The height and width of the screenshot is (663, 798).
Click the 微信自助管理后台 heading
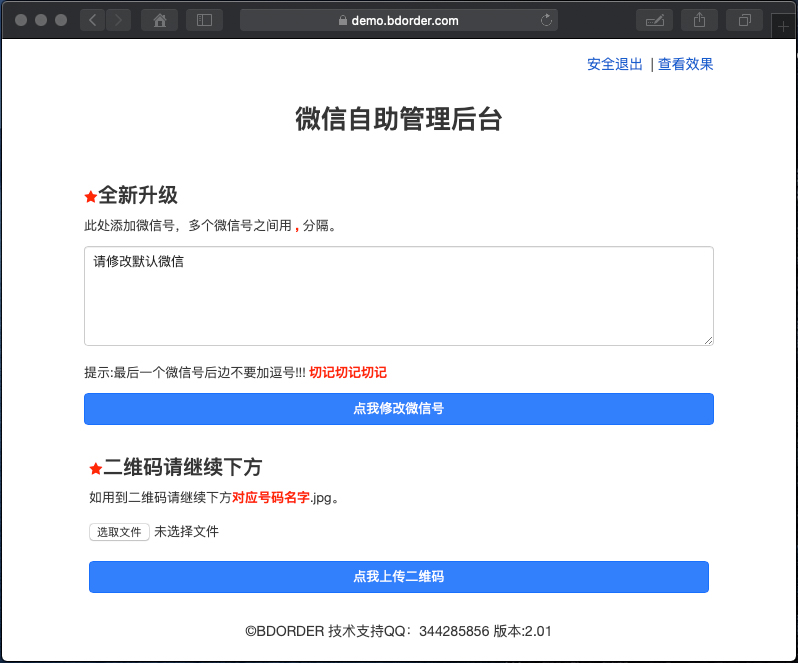point(398,119)
